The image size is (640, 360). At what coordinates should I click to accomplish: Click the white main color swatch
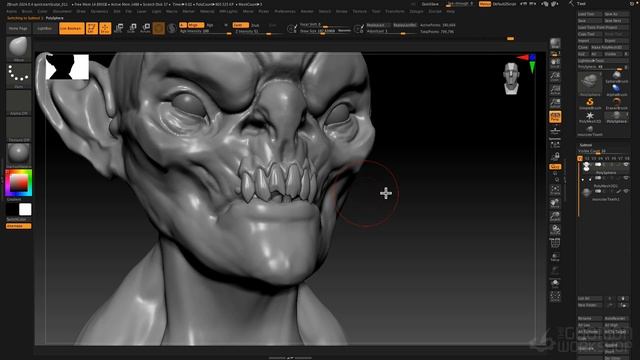click(x=25, y=209)
